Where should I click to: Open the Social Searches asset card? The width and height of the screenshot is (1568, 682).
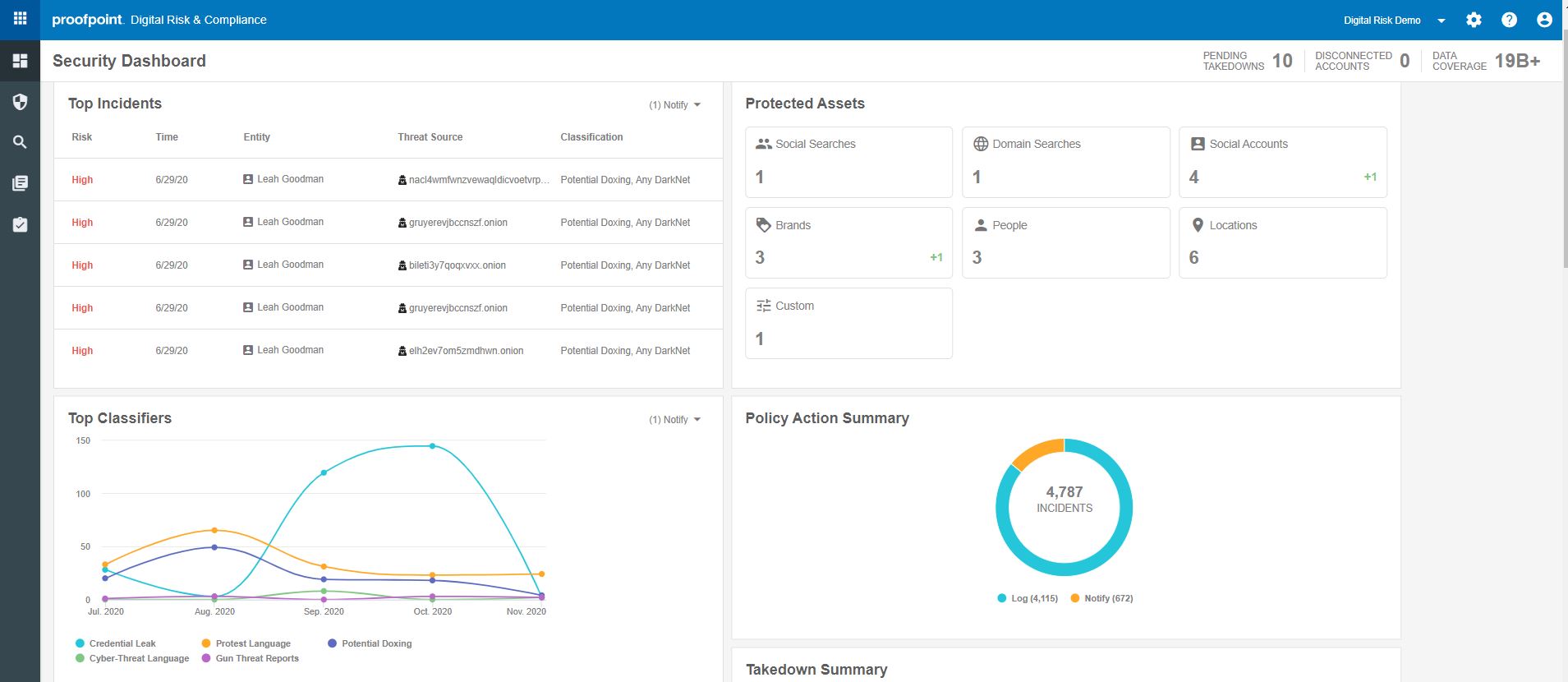(848, 162)
